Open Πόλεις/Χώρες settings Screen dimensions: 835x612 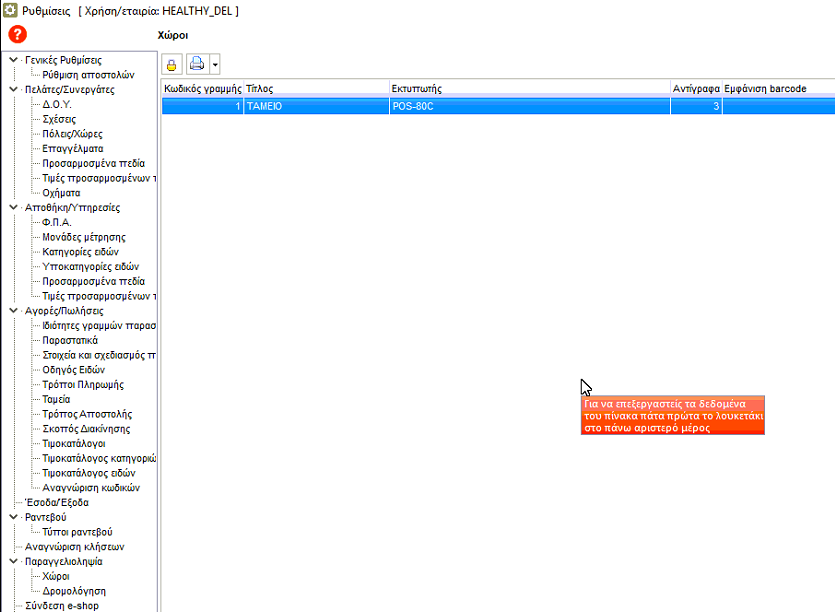(72, 134)
